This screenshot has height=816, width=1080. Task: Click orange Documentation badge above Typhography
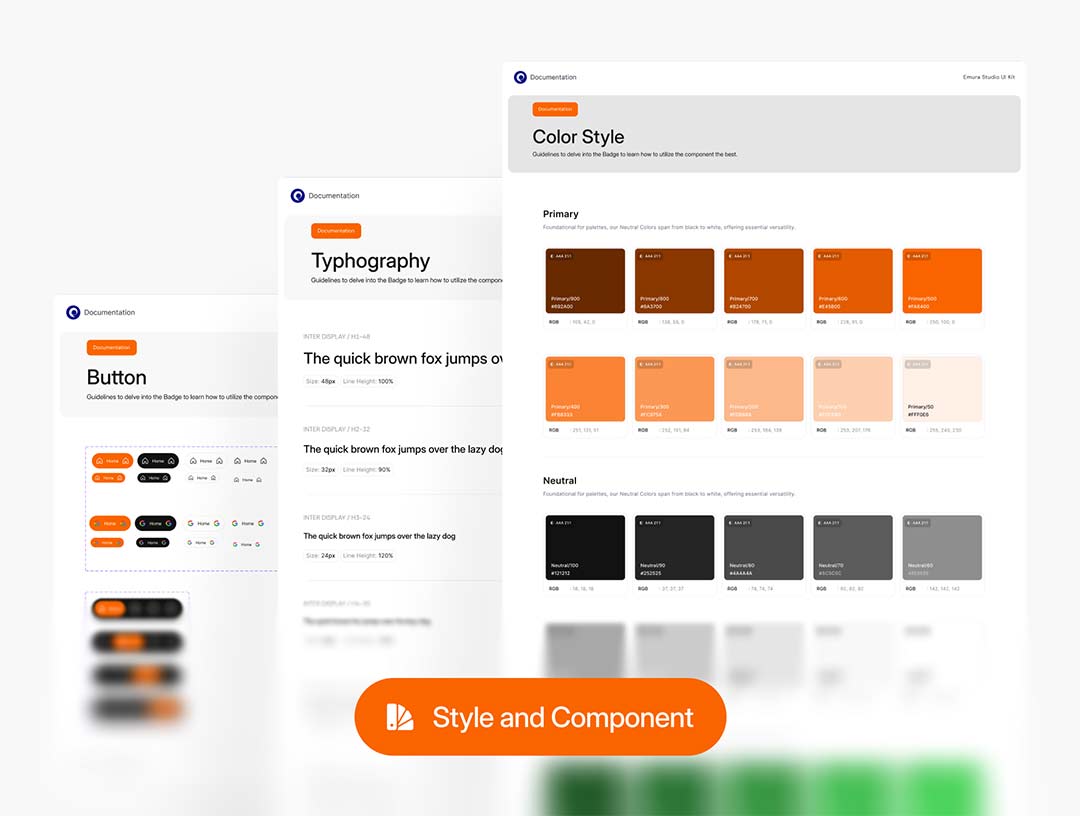coord(336,231)
